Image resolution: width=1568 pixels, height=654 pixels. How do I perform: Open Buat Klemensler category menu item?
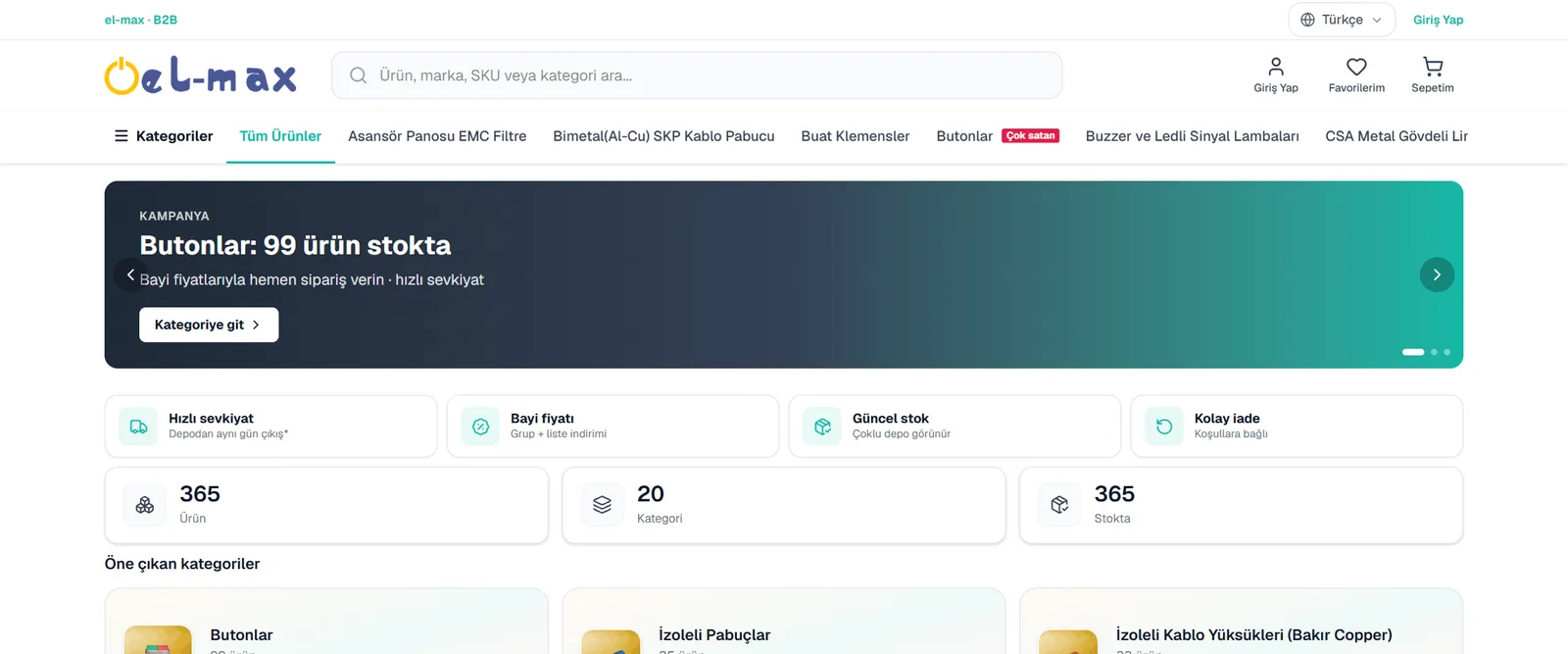point(856,136)
